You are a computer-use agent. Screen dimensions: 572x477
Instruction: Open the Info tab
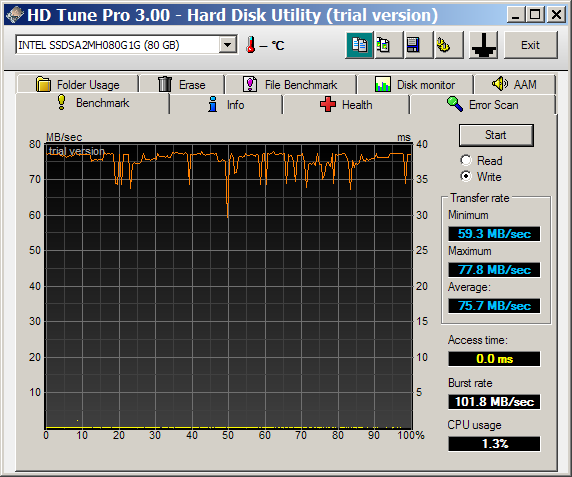(x=226, y=105)
